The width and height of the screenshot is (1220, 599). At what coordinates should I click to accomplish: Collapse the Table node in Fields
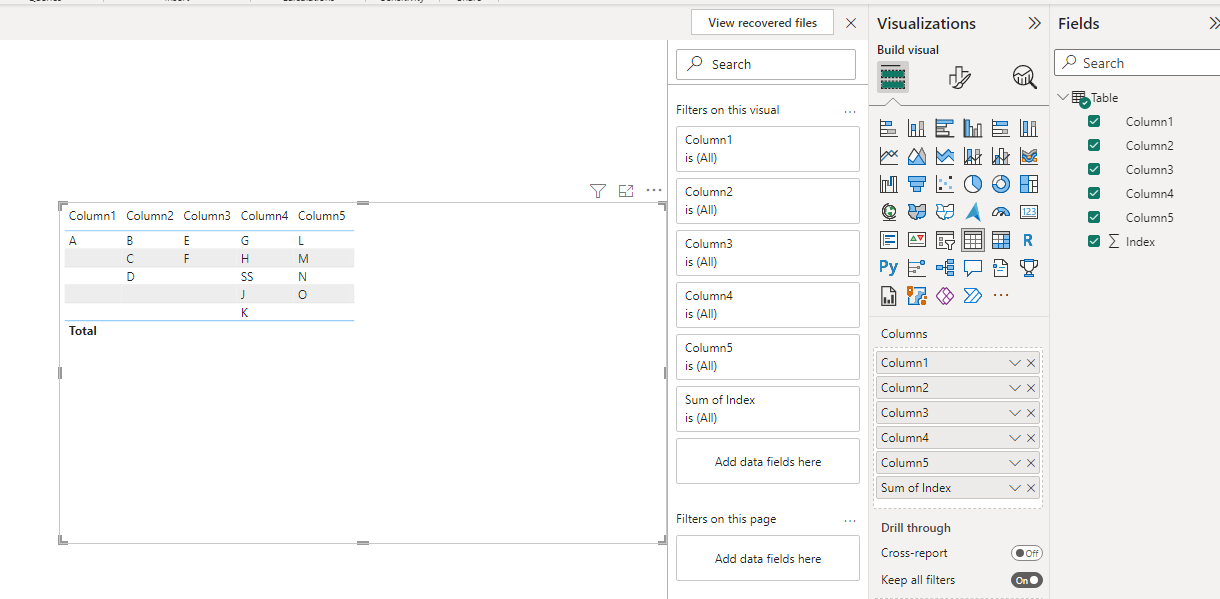coord(1063,97)
